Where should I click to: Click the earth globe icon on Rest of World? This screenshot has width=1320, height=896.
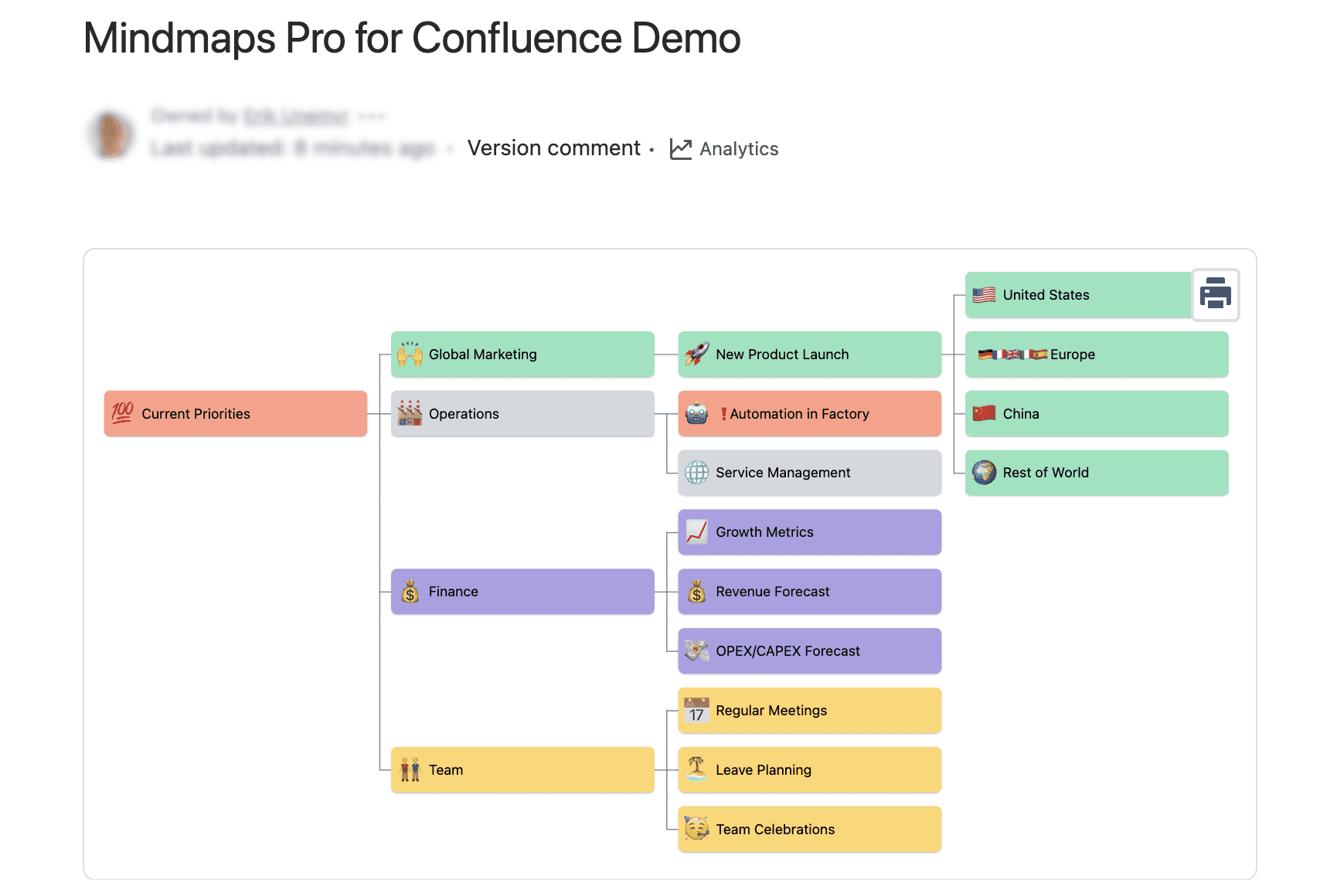pyautogui.click(x=985, y=473)
